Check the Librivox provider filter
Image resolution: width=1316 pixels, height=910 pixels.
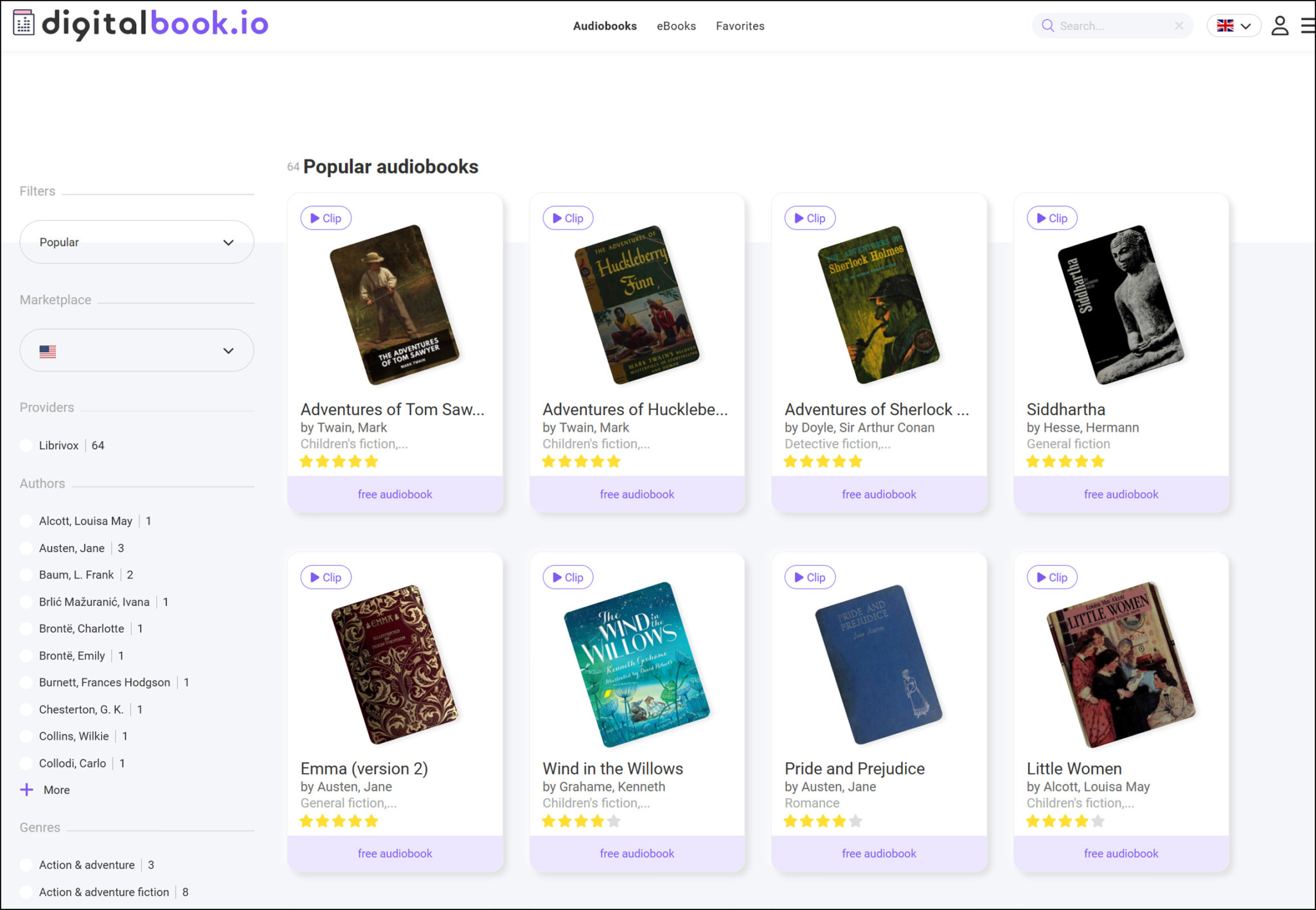click(x=26, y=445)
